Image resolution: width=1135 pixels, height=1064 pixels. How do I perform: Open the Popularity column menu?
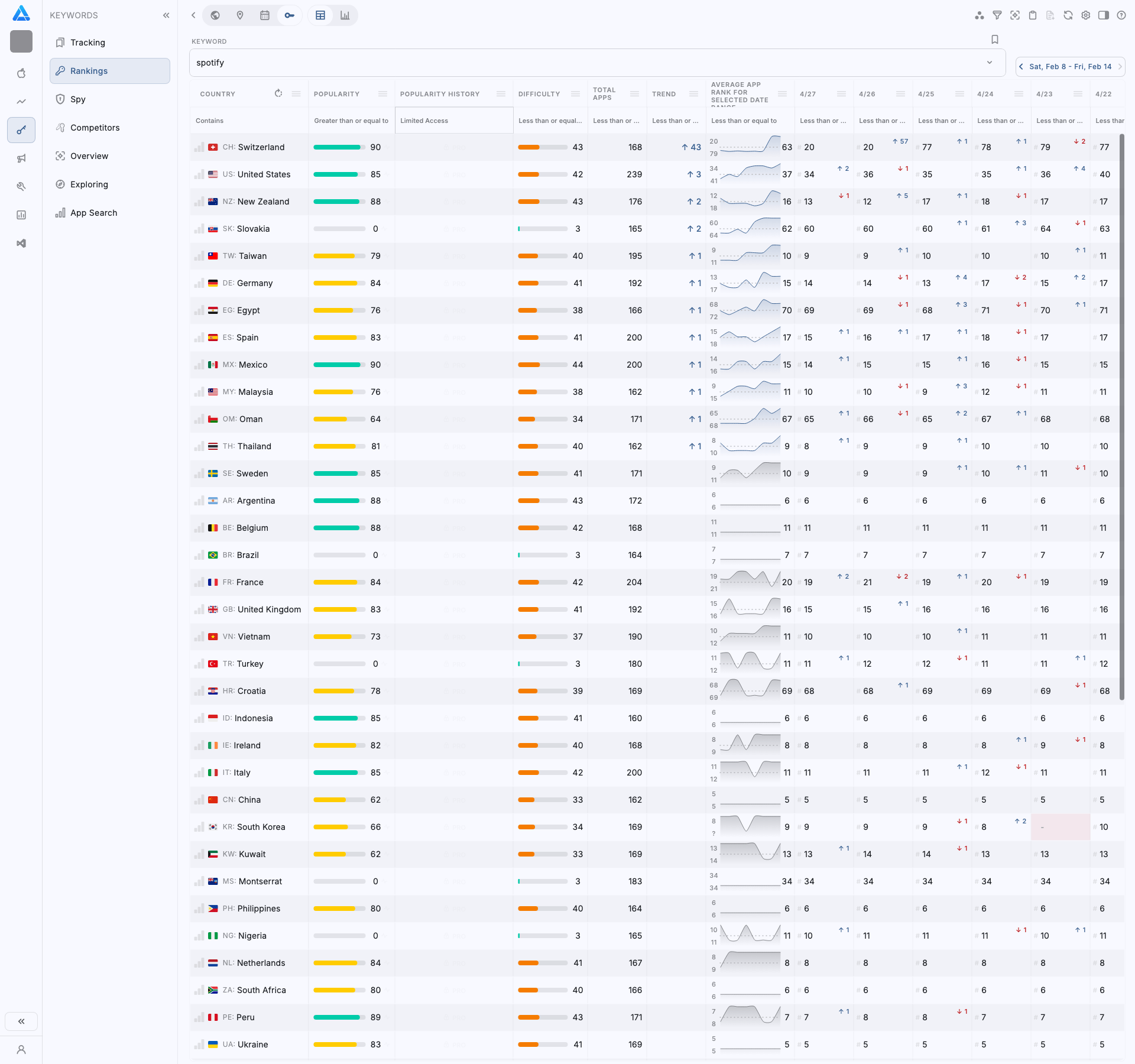click(382, 94)
